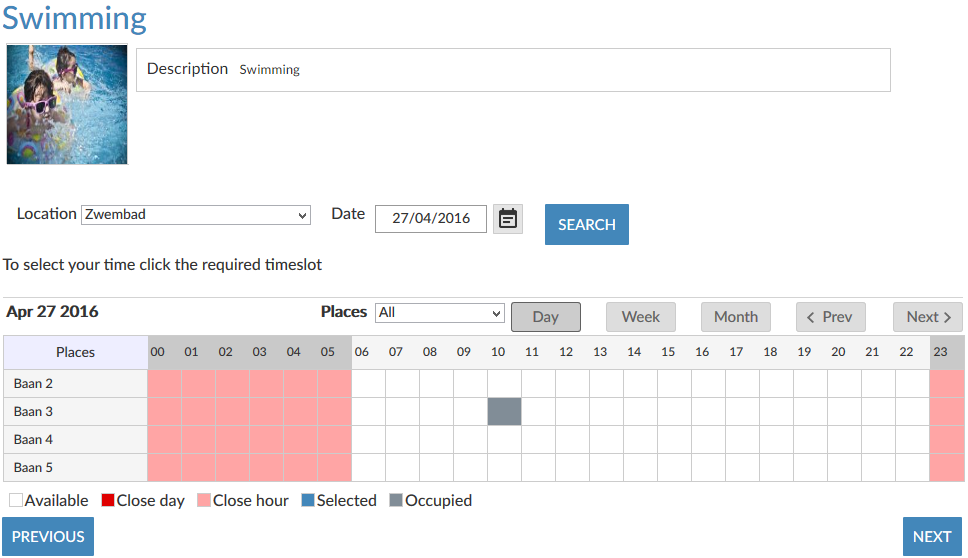Click the blue Selected legend swatch

click(x=308, y=500)
